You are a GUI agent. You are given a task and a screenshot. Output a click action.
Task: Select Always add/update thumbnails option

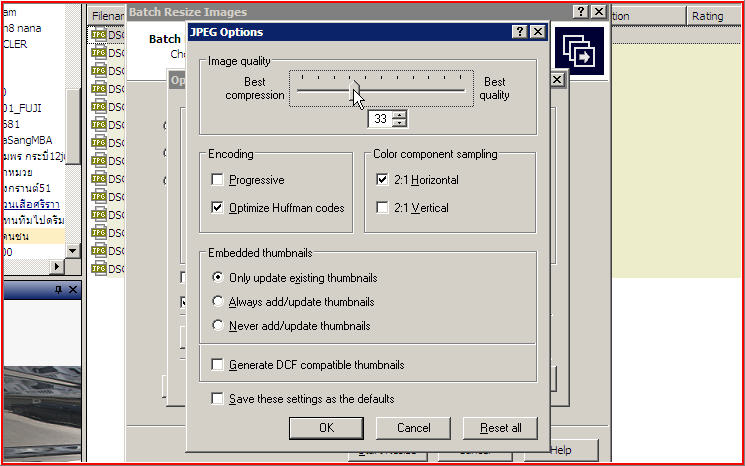click(219, 301)
